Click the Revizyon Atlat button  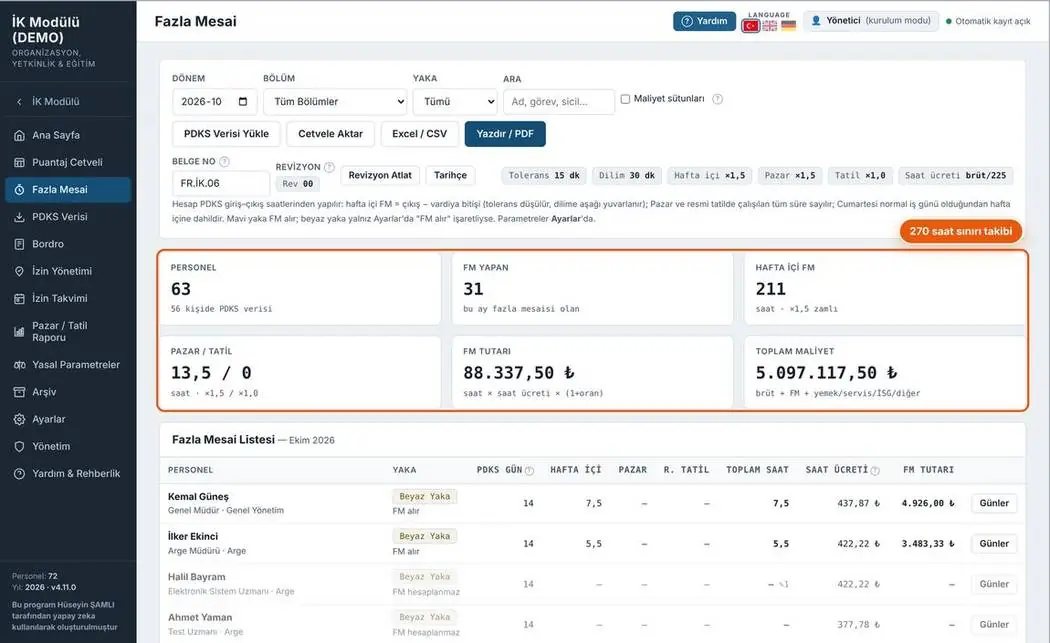click(x=380, y=175)
